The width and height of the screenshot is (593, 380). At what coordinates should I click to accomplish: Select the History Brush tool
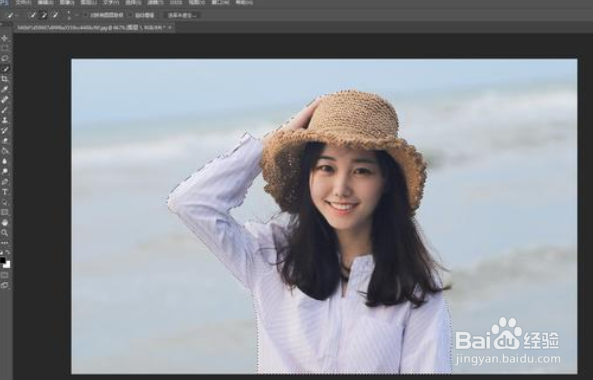pos(5,130)
